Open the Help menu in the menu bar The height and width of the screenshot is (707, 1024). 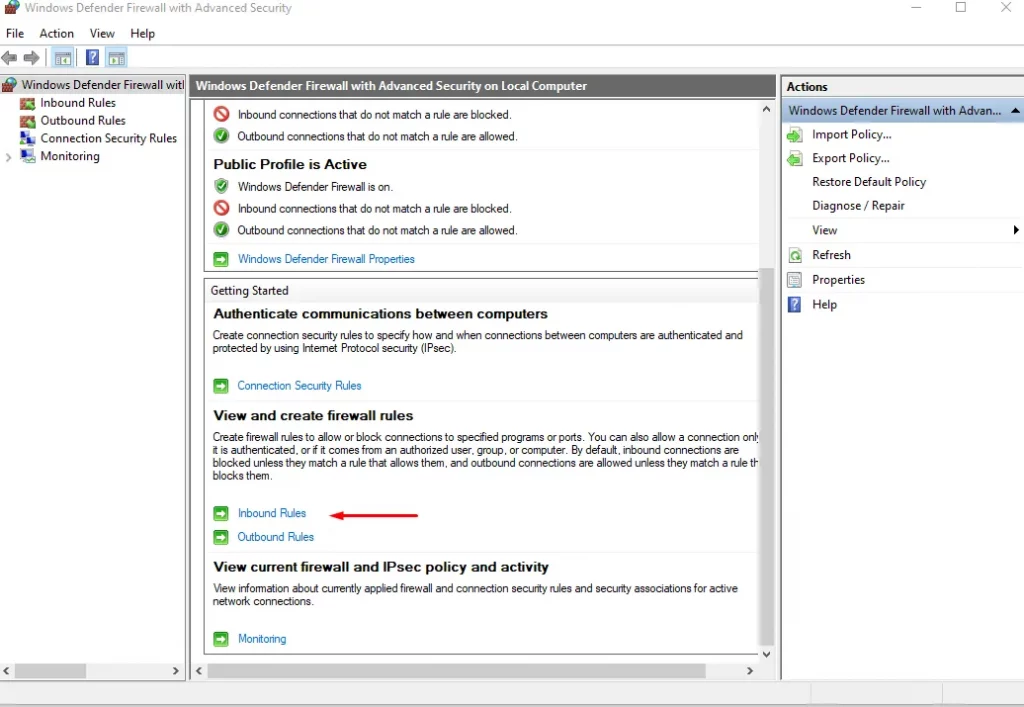coord(142,33)
